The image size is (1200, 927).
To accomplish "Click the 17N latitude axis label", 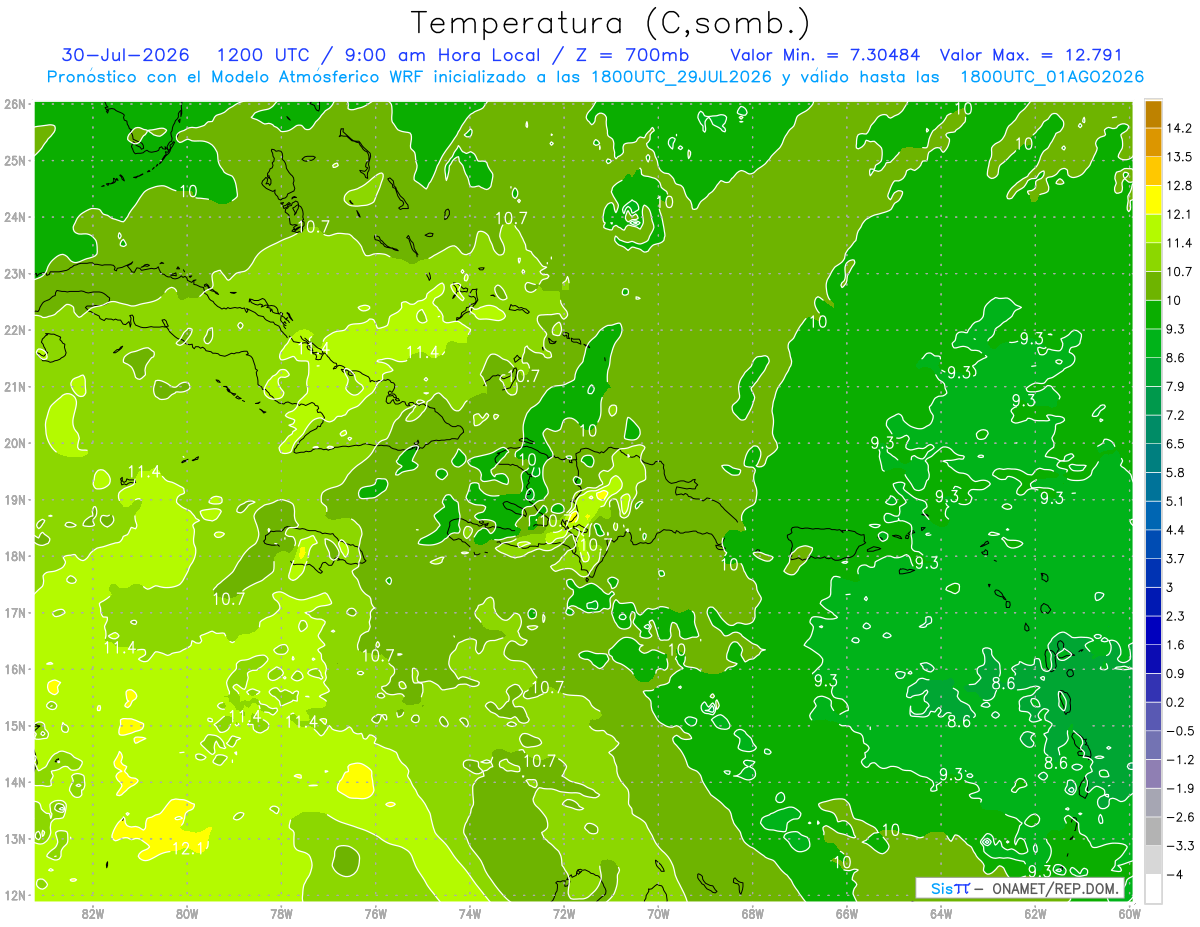I will [x=15, y=613].
